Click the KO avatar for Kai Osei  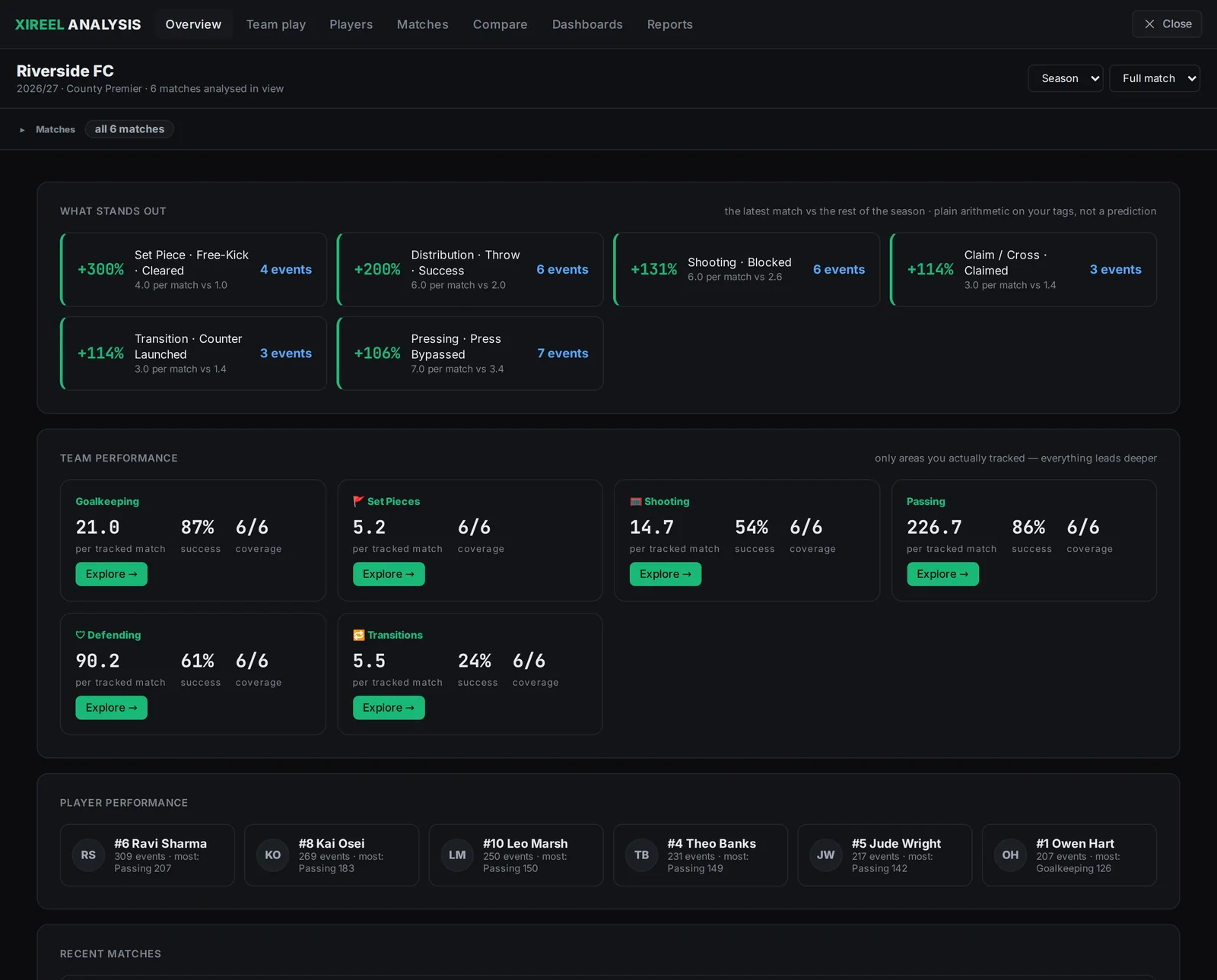(x=272, y=855)
